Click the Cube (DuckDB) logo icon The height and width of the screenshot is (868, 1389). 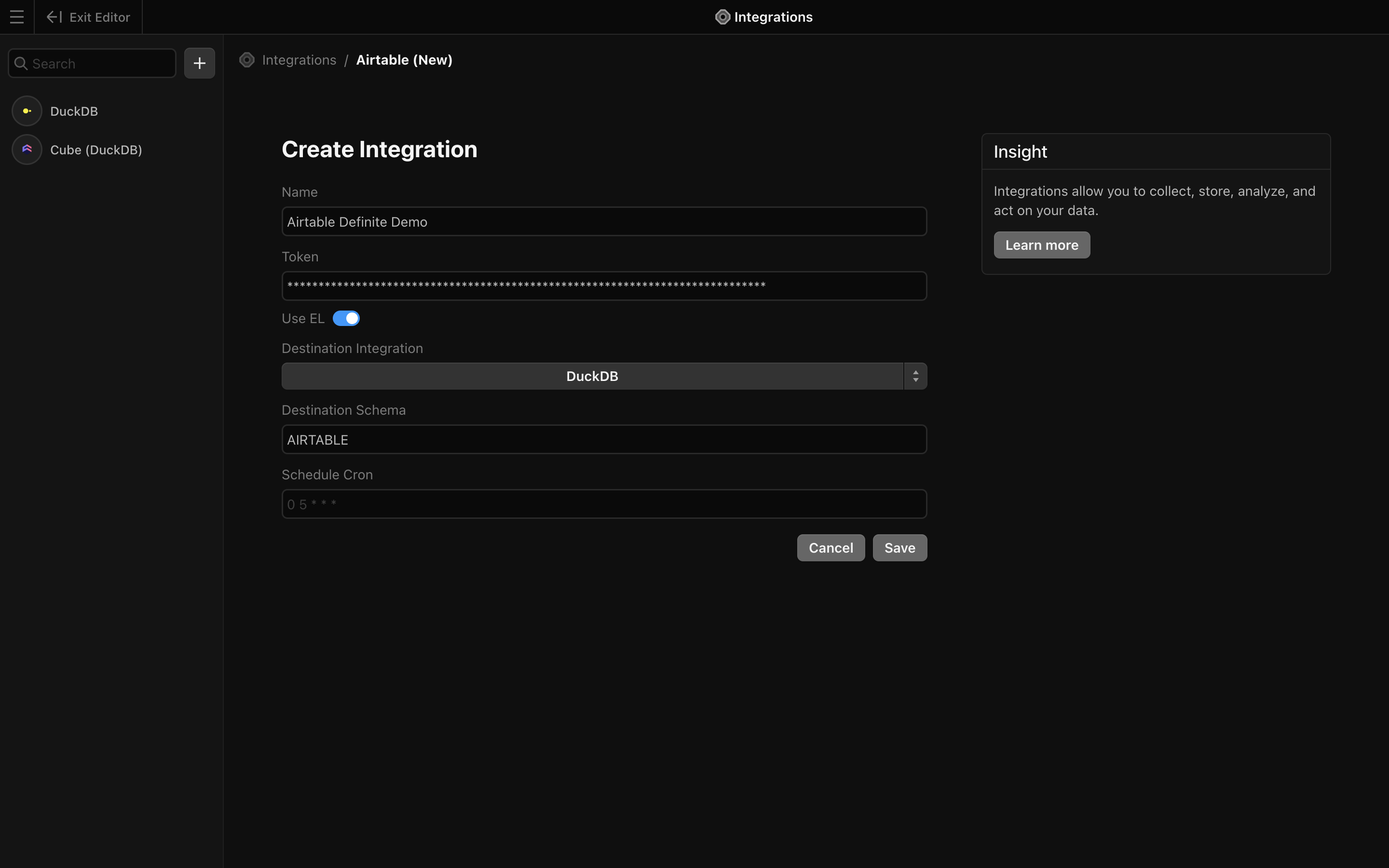point(27,150)
